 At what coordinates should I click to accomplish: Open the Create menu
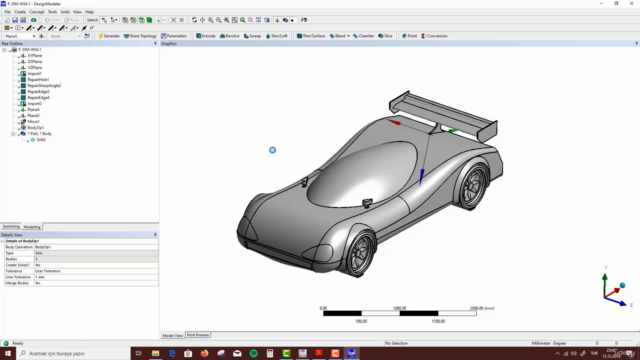(20, 12)
